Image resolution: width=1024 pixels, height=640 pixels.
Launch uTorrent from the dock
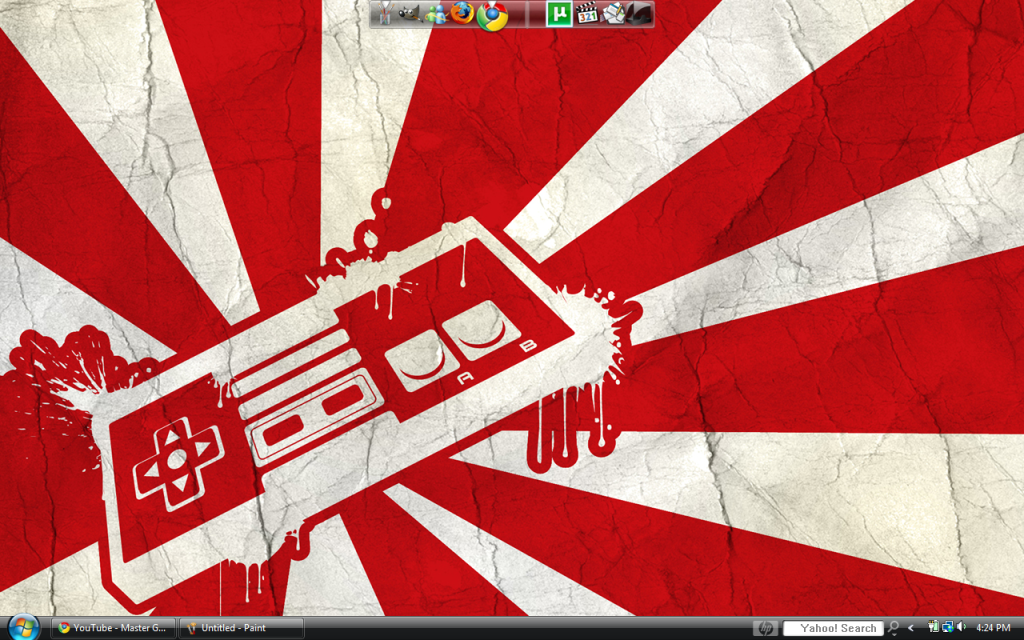click(559, 14)
